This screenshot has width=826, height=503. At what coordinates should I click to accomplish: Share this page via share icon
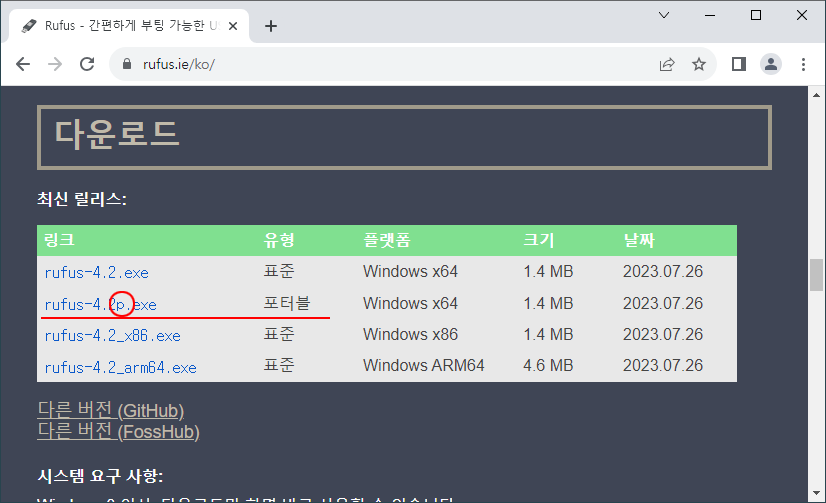click(667, 64)
